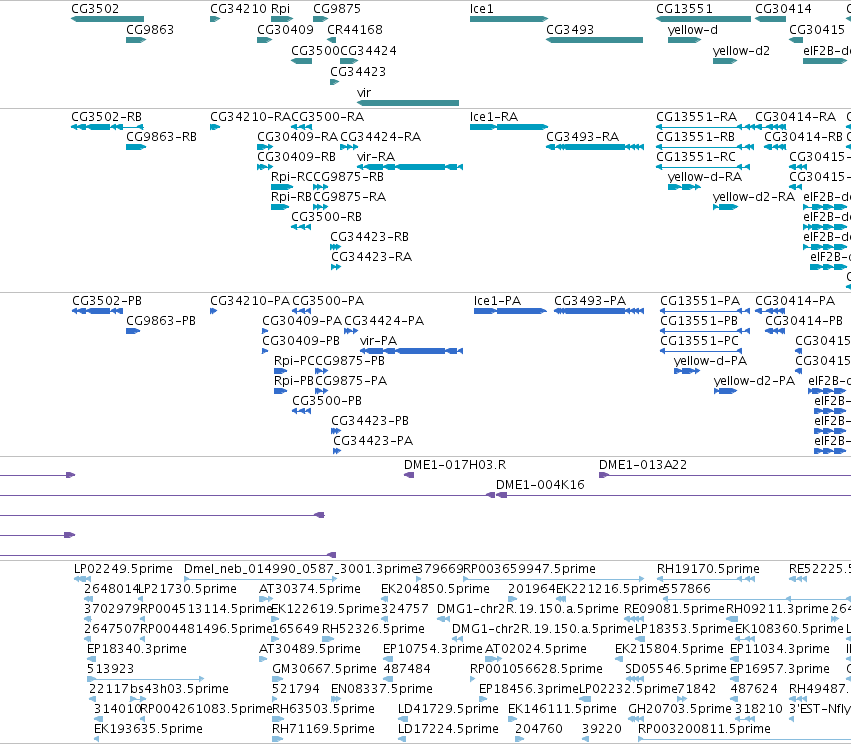Select the LD41729.5prime EST label
Image resolution: width=851 pixels, height=744 pixels.
[x=448, y=710]
